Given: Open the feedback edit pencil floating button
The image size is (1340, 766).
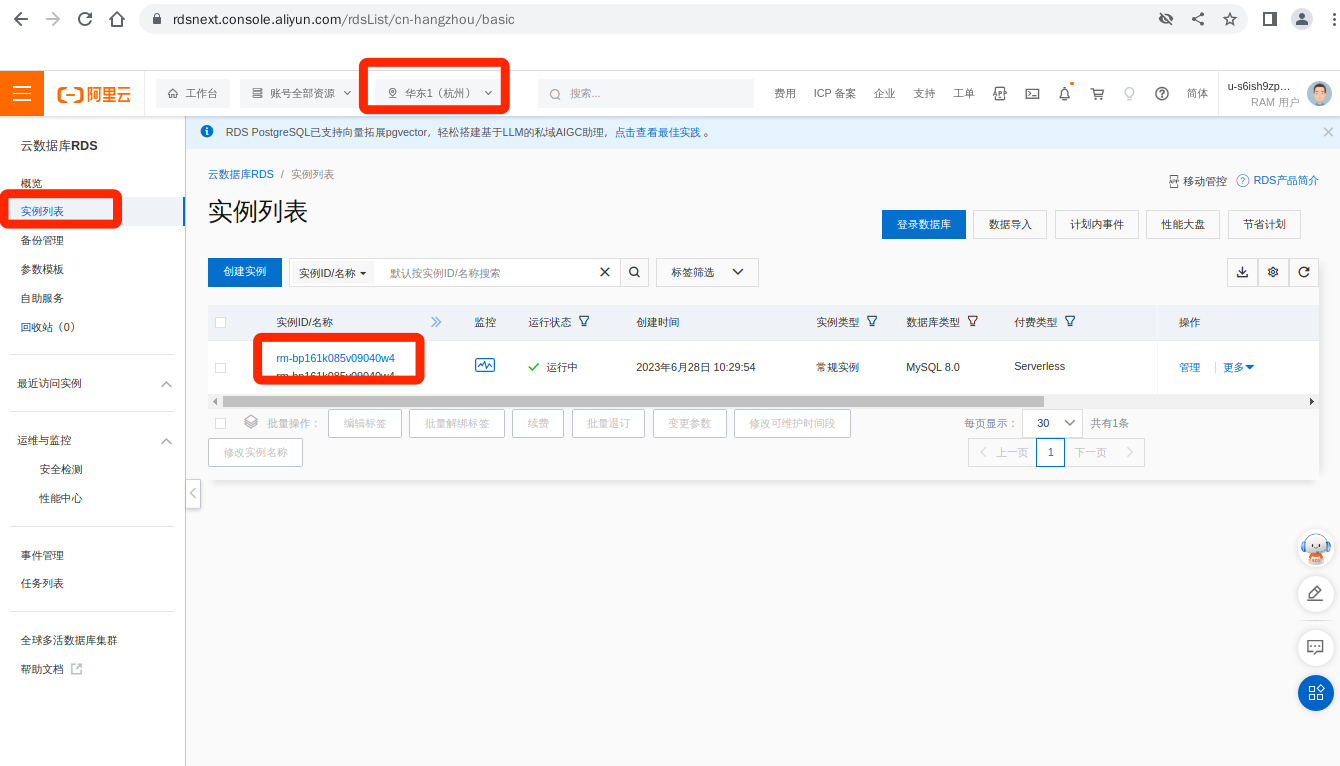Looking at the screenshot, I should 1316,593.
